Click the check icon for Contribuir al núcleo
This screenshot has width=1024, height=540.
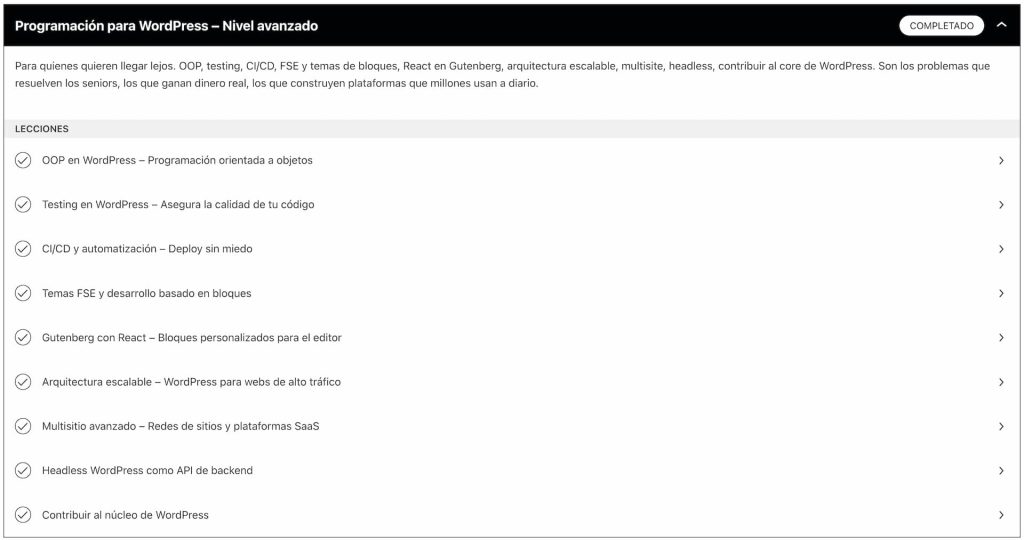point(23,515)
